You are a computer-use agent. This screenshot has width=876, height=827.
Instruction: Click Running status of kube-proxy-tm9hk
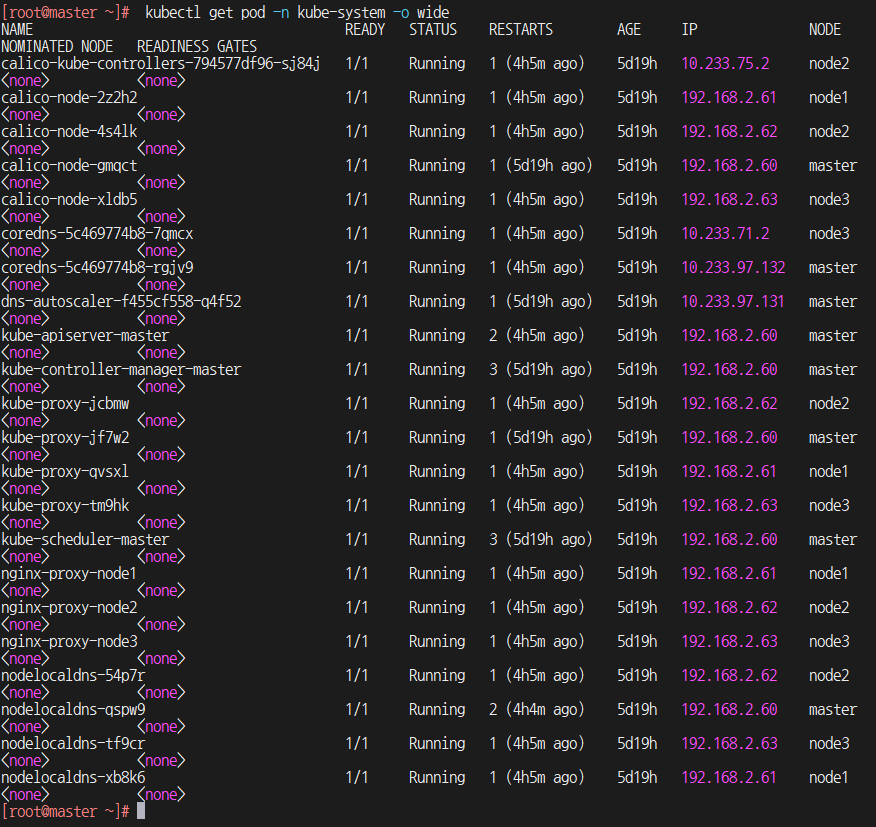(437, 506)
